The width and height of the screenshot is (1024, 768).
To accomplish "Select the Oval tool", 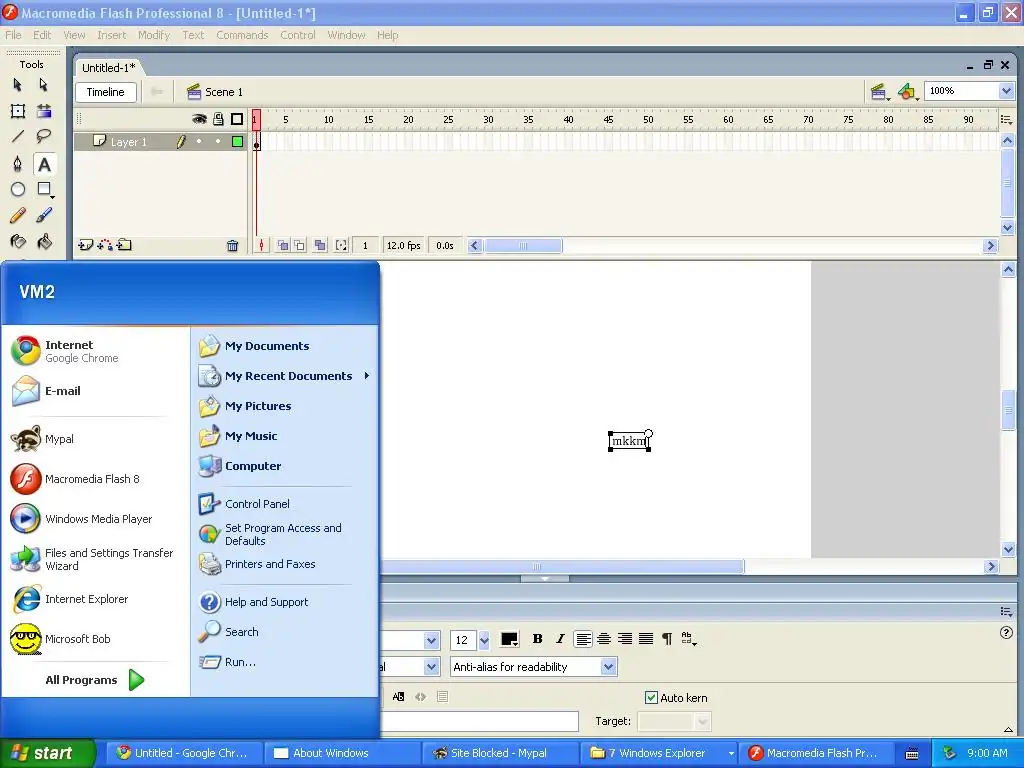I will coord(18,189).
